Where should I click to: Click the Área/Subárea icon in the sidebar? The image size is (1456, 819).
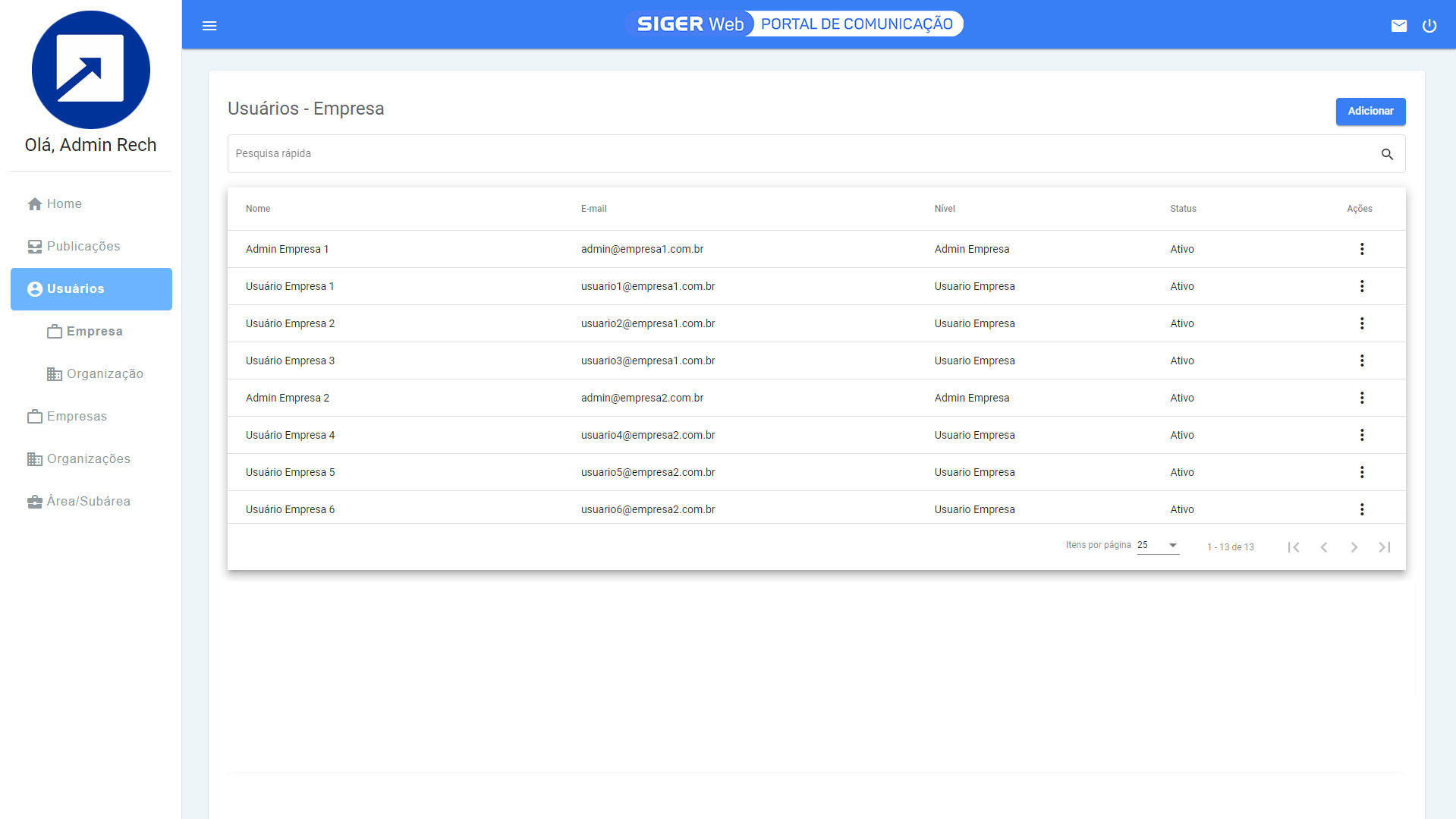[x=33, y=501]
